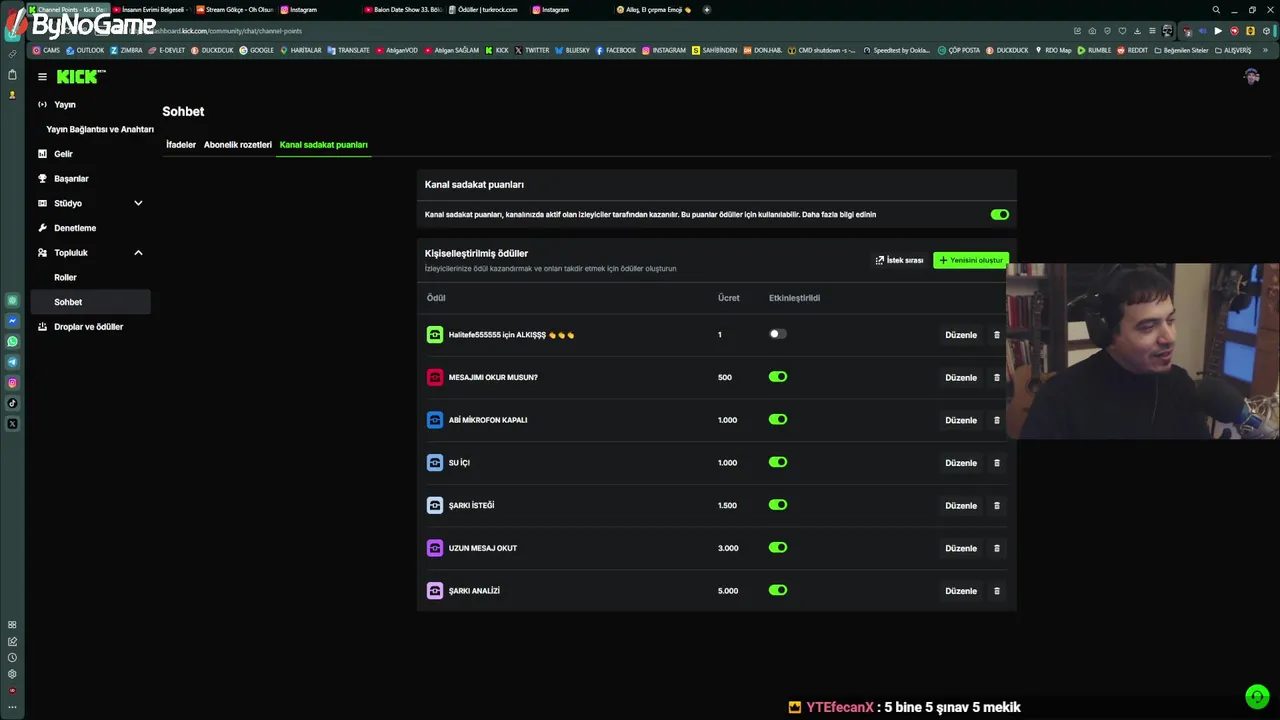Delete the SU İÇ reward
This screenshot has height=720, width=1280.
click(x=996, y=463)
